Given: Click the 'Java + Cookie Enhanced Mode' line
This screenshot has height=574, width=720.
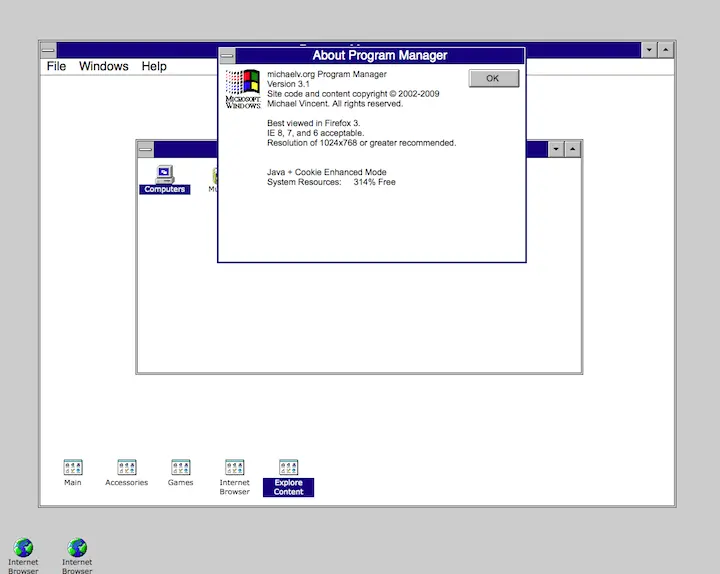Looking at the screenshot, I should [326, 172].
